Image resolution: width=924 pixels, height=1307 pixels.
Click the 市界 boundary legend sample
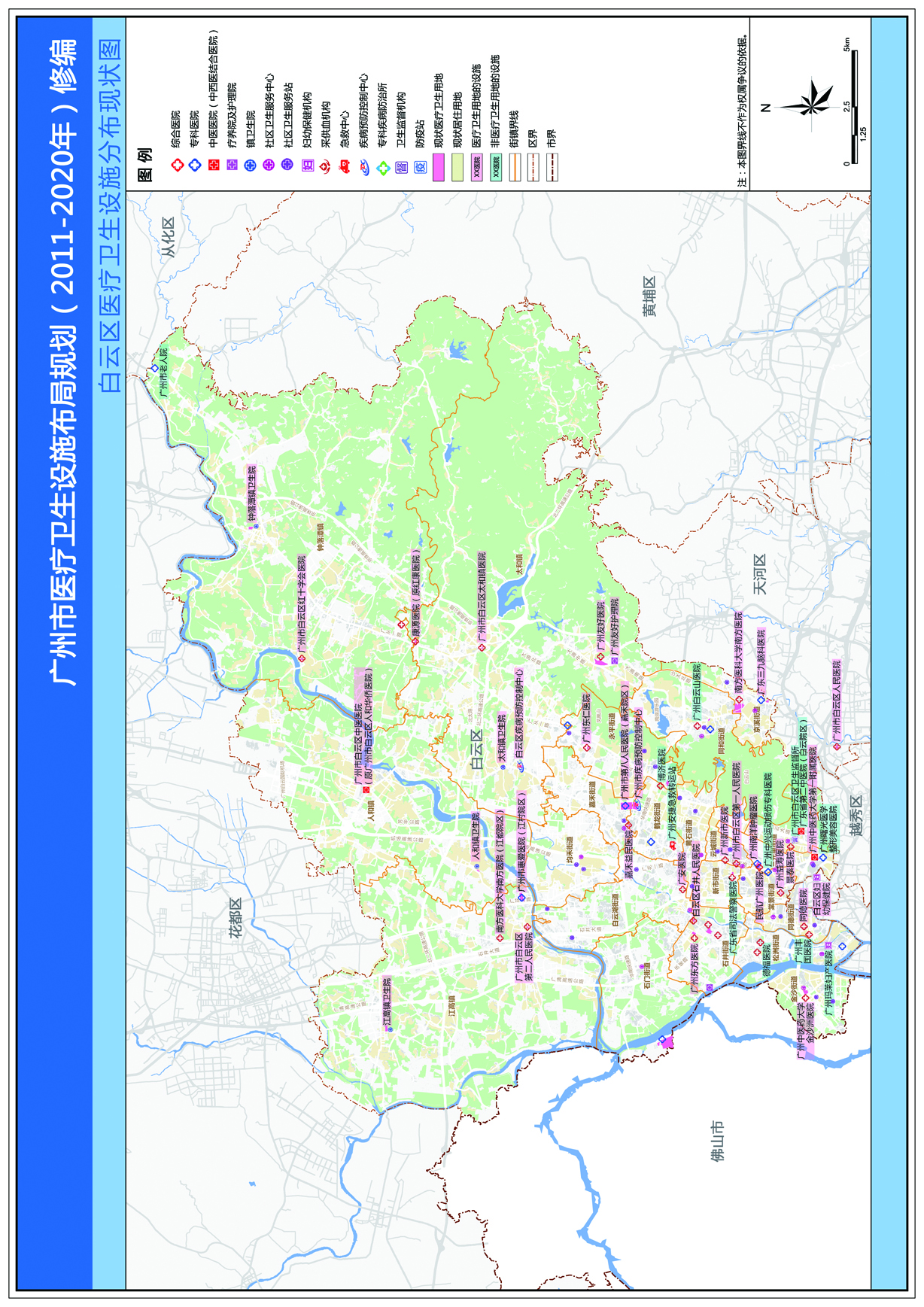[552, 167]
